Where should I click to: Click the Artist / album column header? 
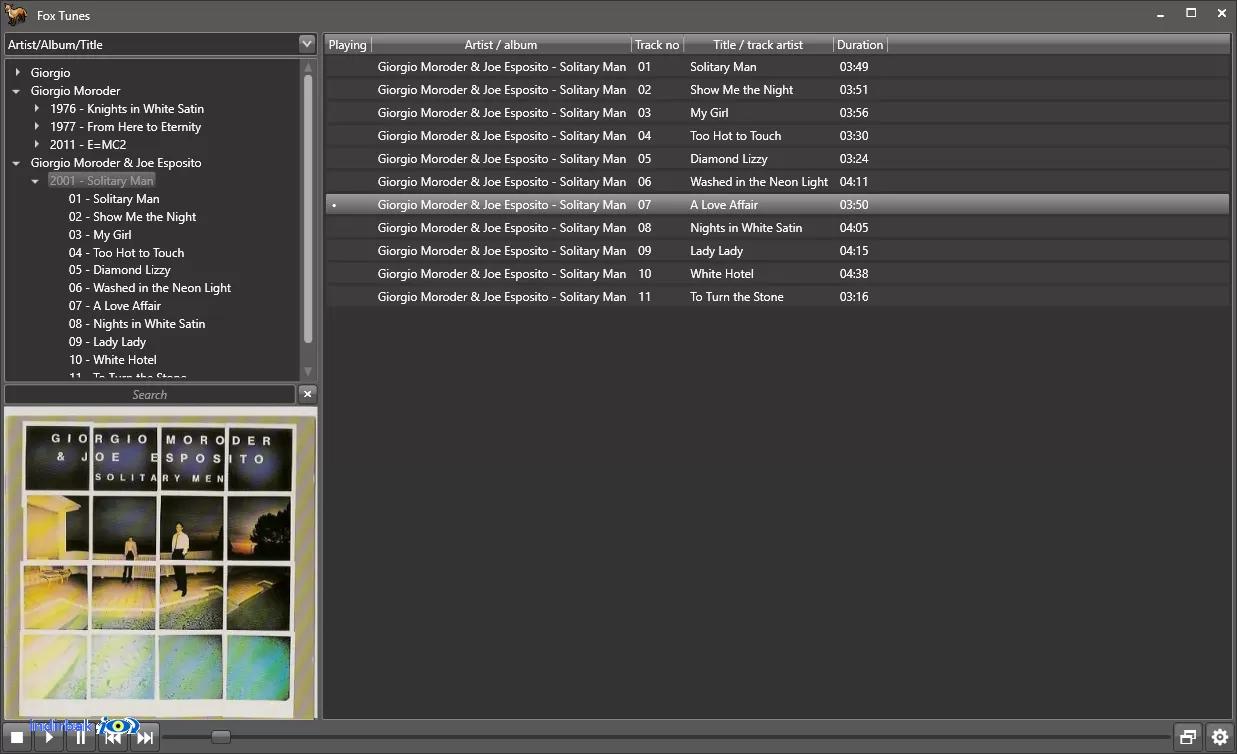pos(501,44)
